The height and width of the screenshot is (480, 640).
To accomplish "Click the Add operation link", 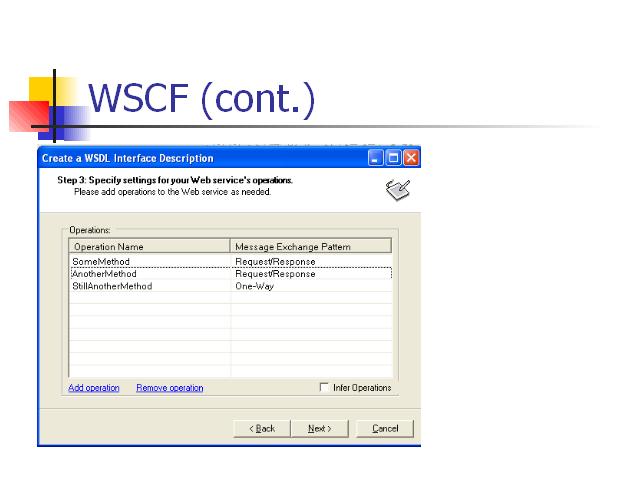I will click(x=94, y=388).
